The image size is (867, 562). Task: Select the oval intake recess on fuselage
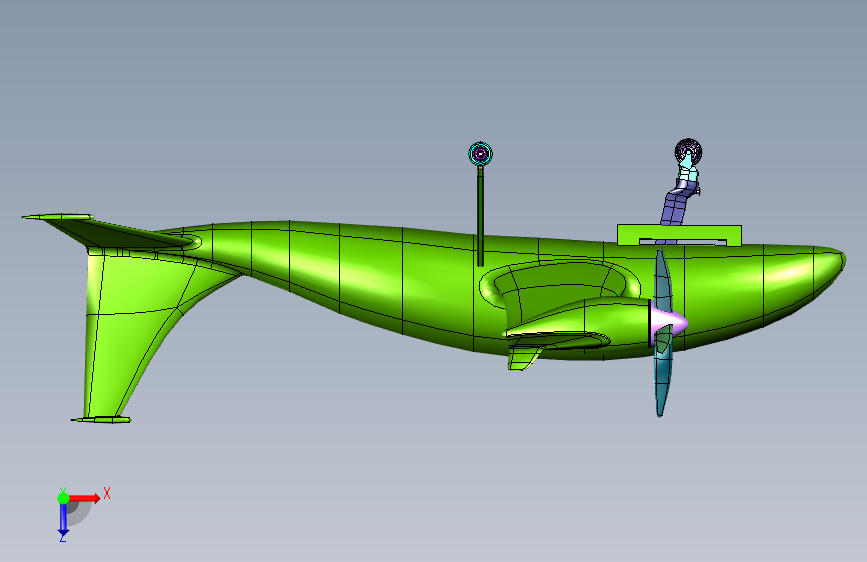point(558,285)
